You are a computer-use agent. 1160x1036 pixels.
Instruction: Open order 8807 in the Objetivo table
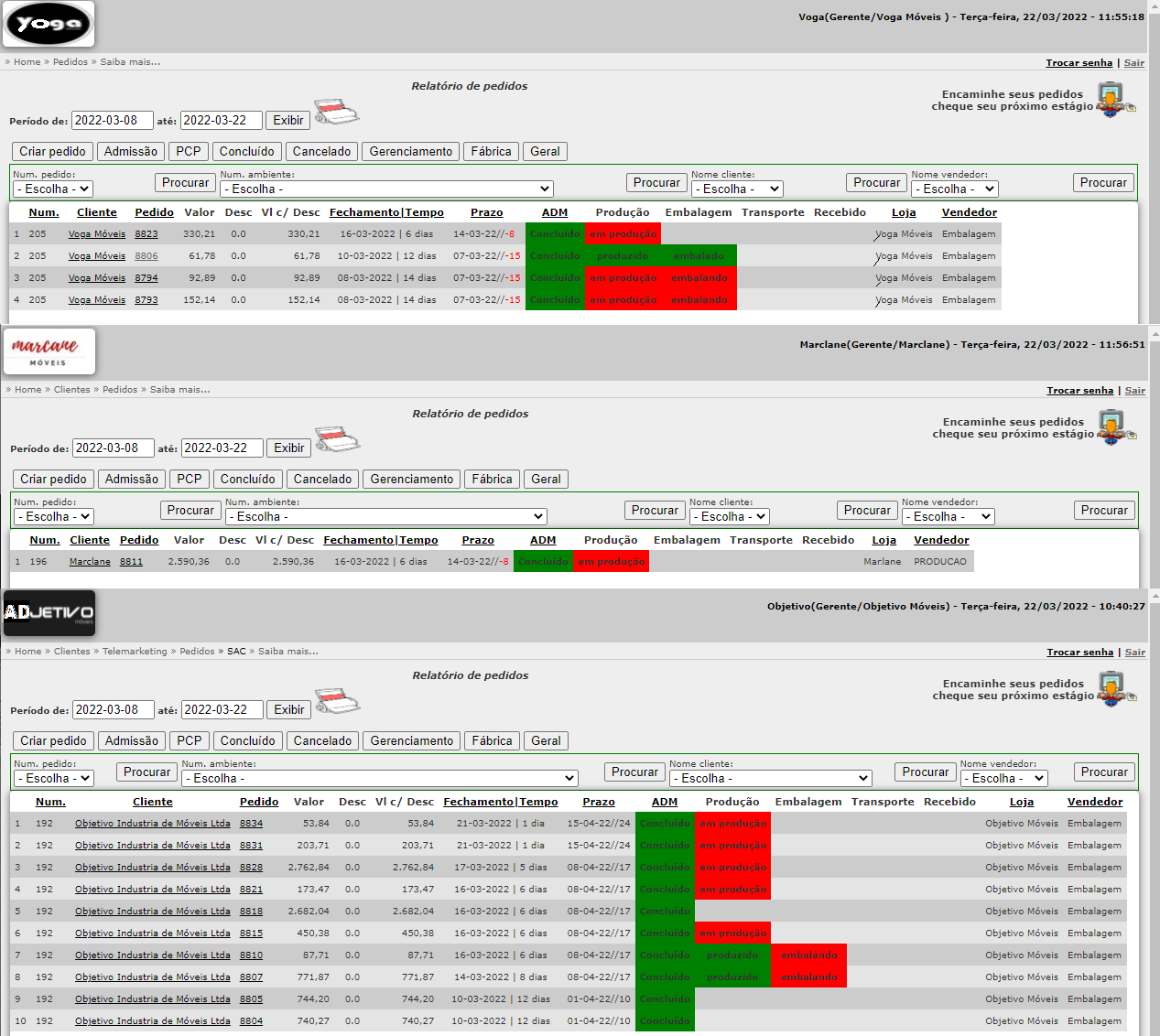click(251, 977)
